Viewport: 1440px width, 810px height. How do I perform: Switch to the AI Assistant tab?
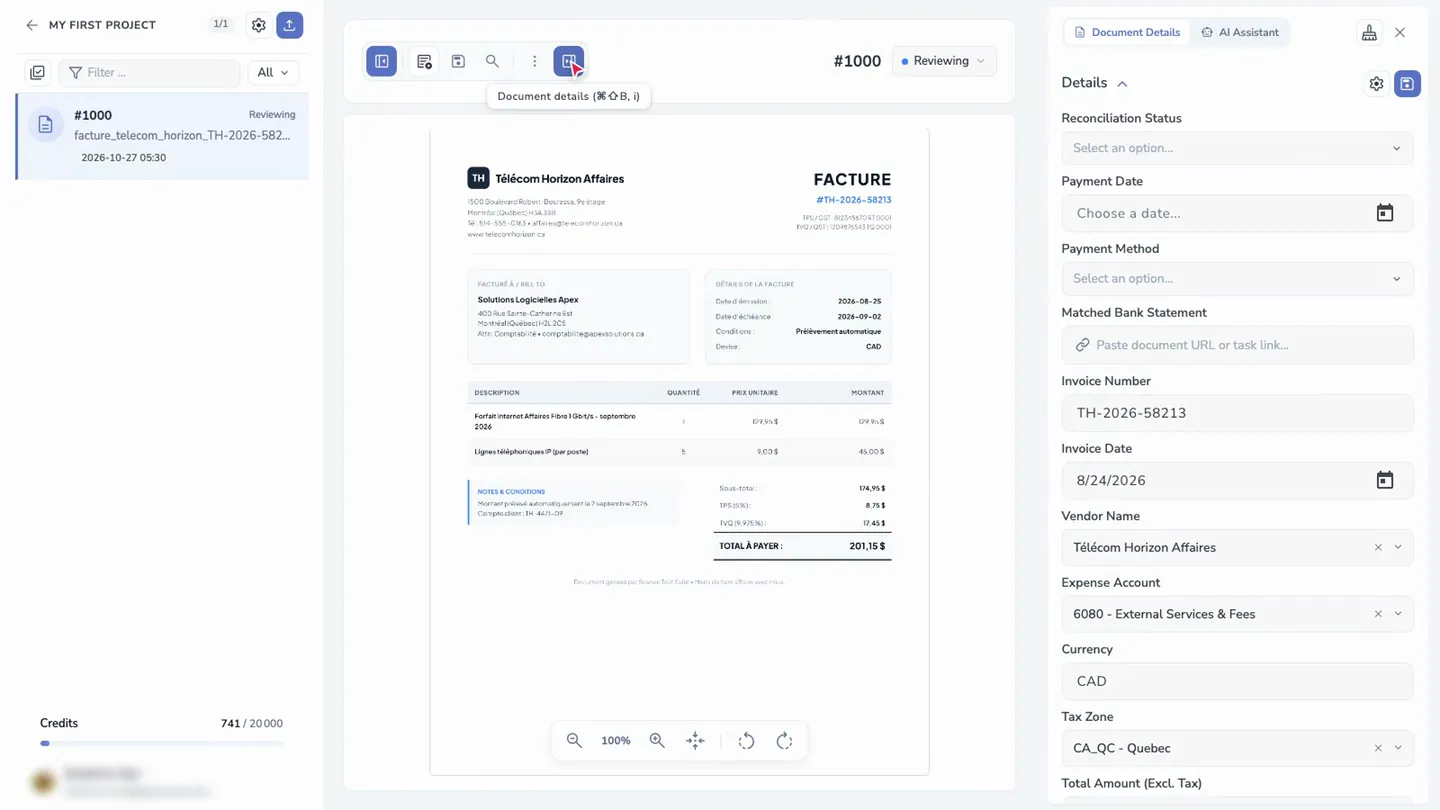pyautogui.click(x=1240, y=33)
